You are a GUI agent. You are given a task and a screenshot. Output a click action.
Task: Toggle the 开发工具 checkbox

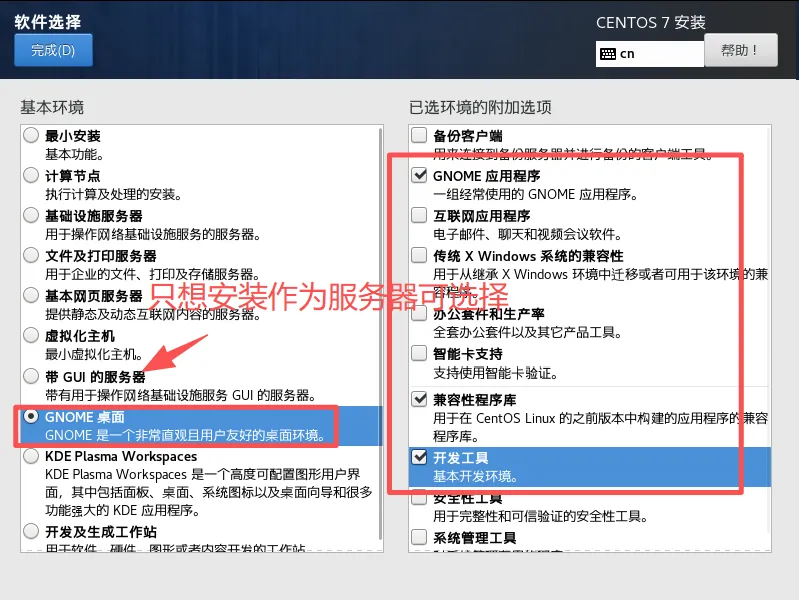coord(419,457)
